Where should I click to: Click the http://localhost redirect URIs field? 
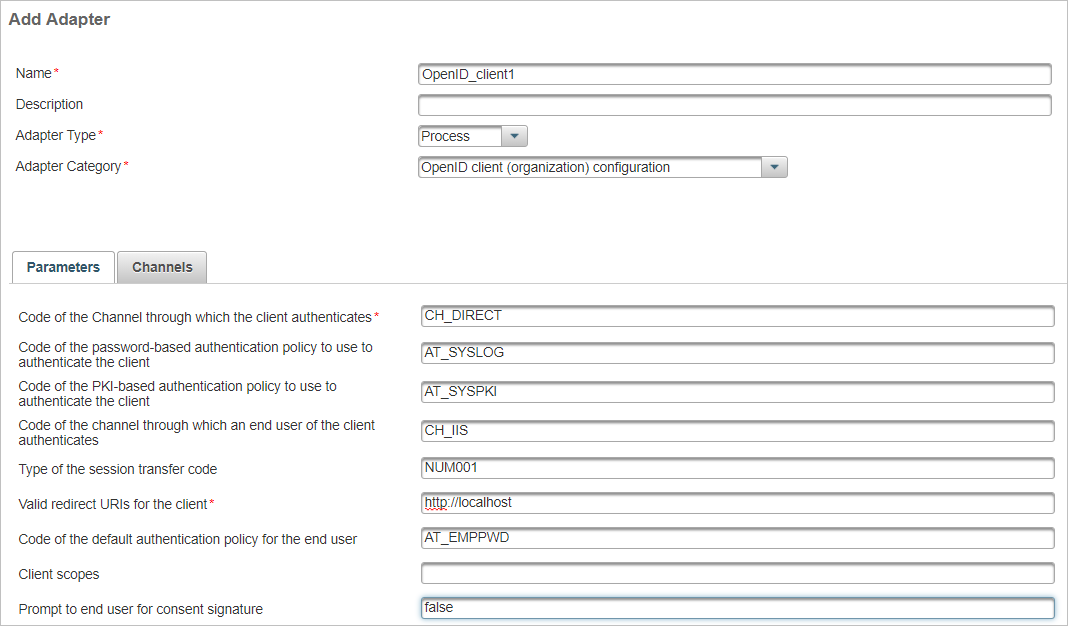pos(738,503)
